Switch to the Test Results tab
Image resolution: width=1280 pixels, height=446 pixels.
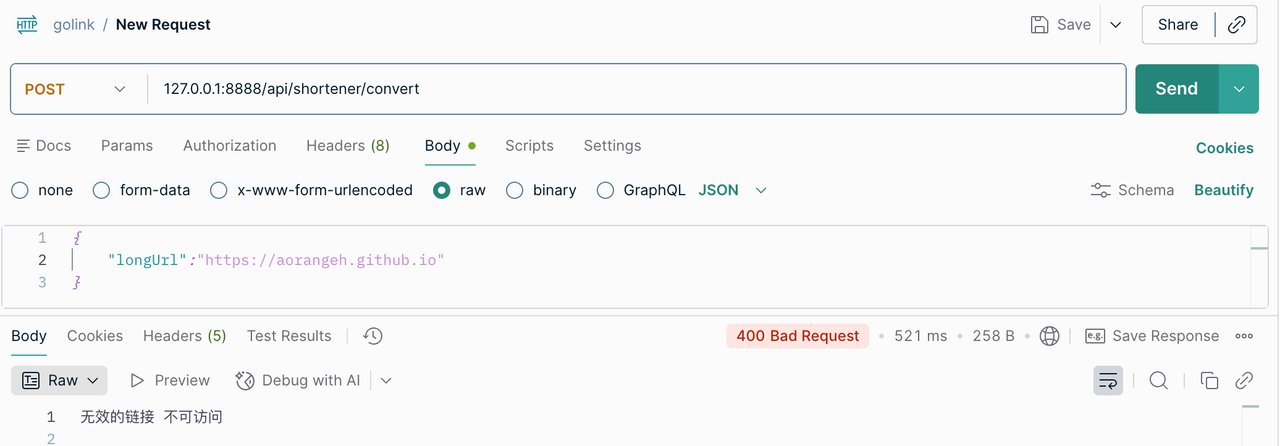(x=289, y=336)
